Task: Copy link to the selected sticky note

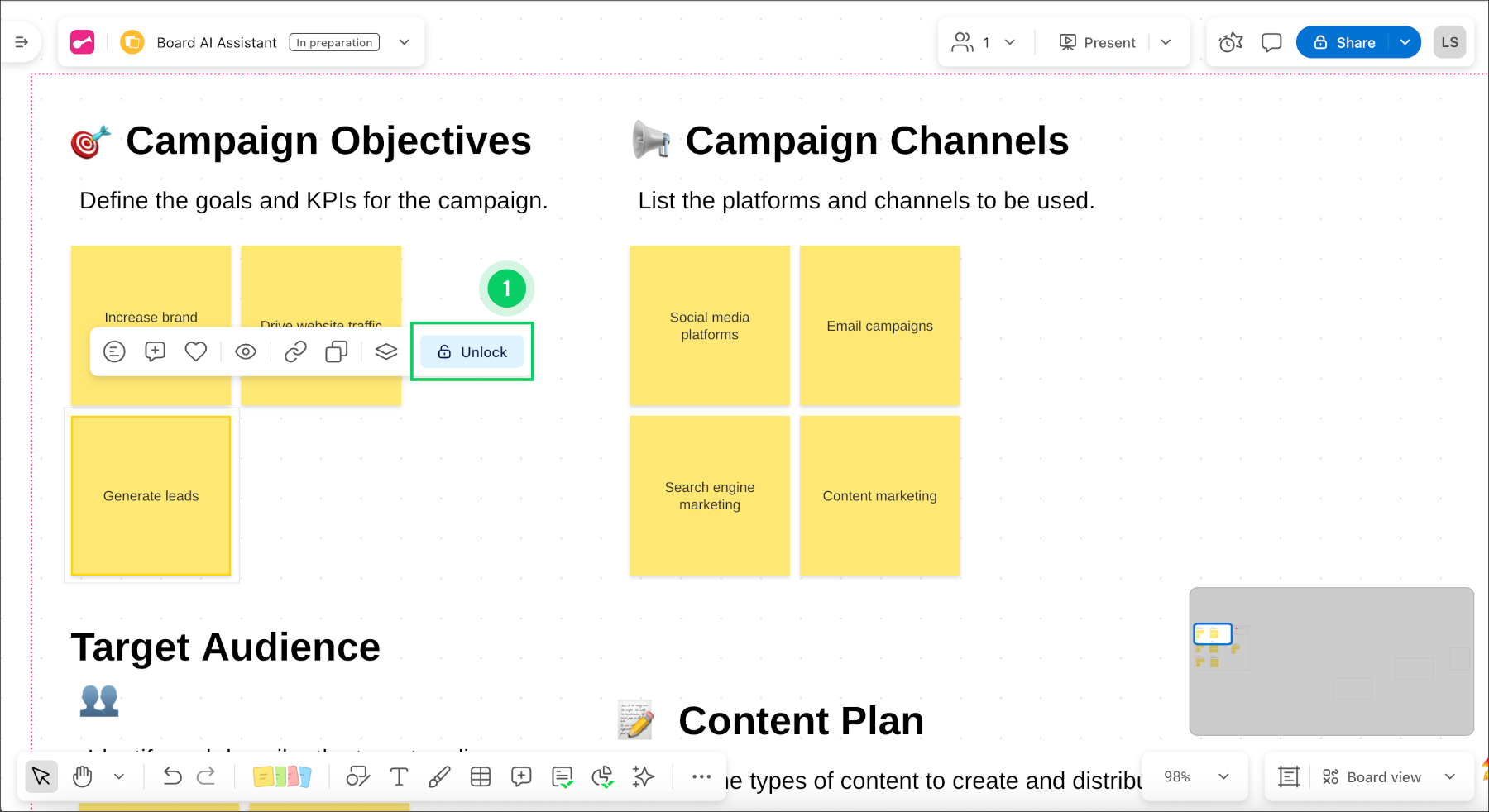Action: [x=295, y=352]
